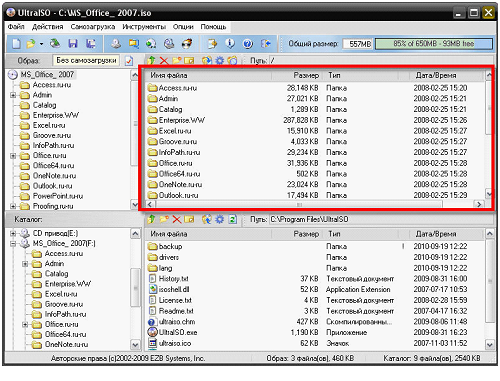Screen dimensions: 500x381
Task: Expand the CD привод(E:) drive node
Action: coord(13,233)
